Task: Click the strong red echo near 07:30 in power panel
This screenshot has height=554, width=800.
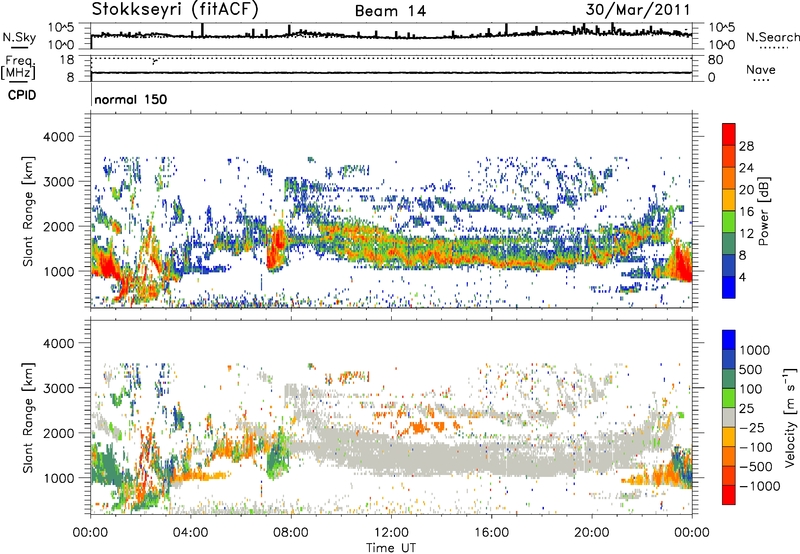Action: (277, 246)
